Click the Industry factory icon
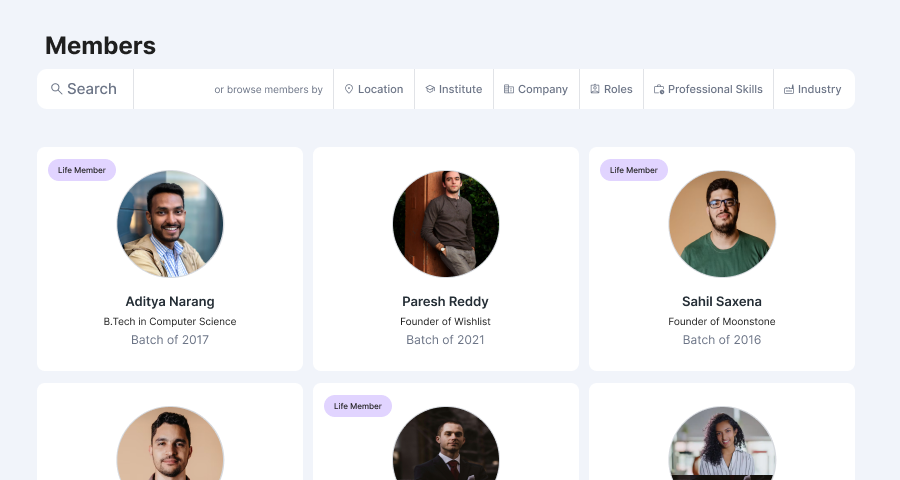The height and width of the screenshot is (480, 900). click(x=789, y=89)
